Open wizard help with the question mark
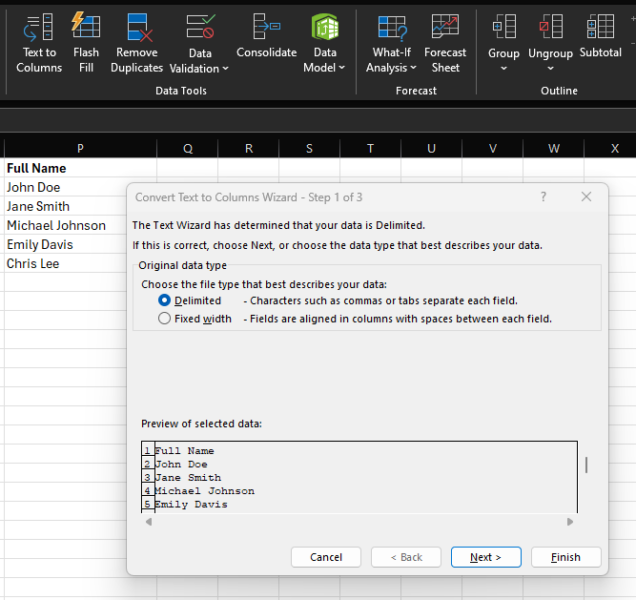The width and height of the screenshot is (636, 600). [543, 197]
